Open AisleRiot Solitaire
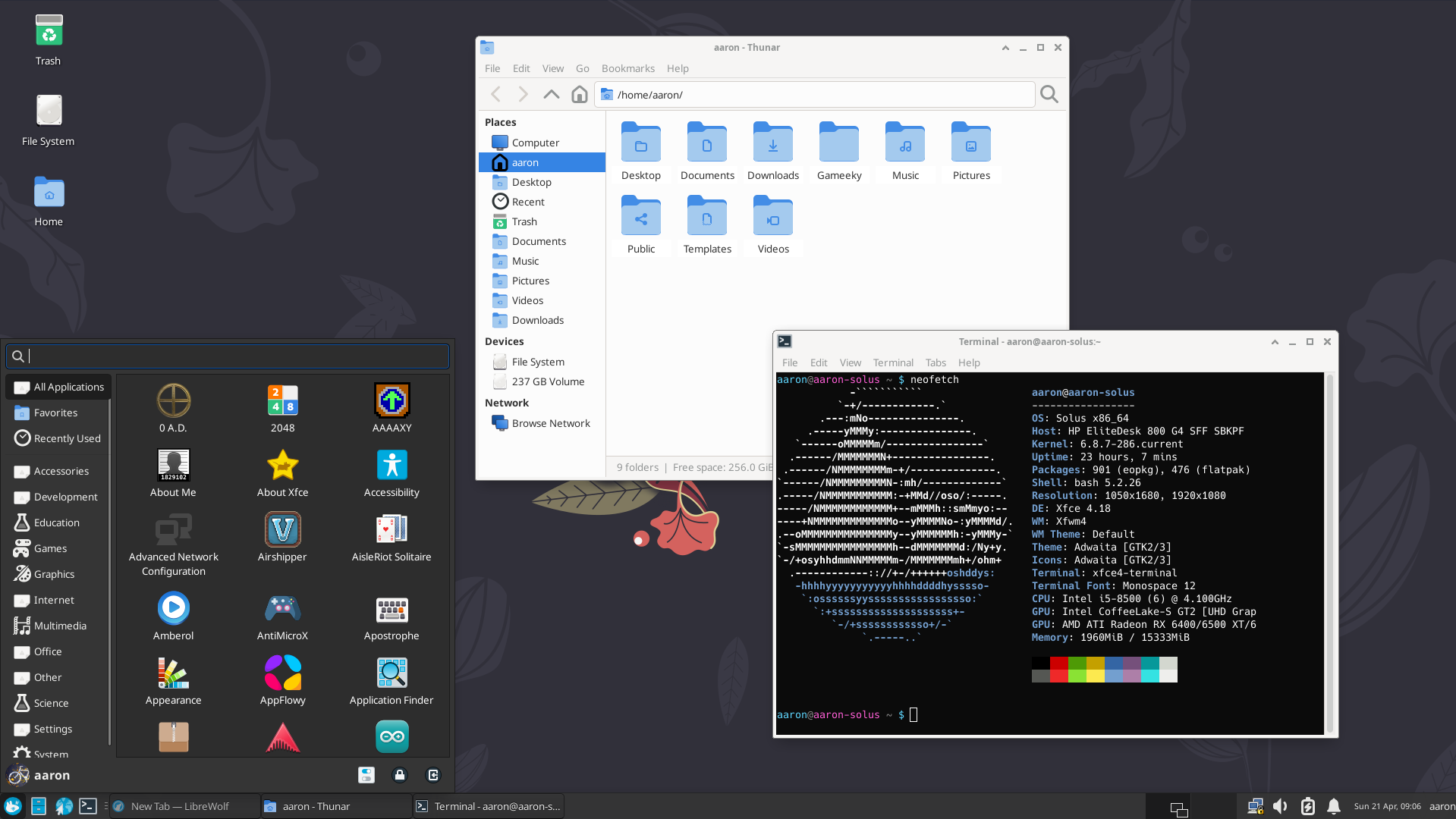The image size is (1456, 819). click(x=392, y=538)
